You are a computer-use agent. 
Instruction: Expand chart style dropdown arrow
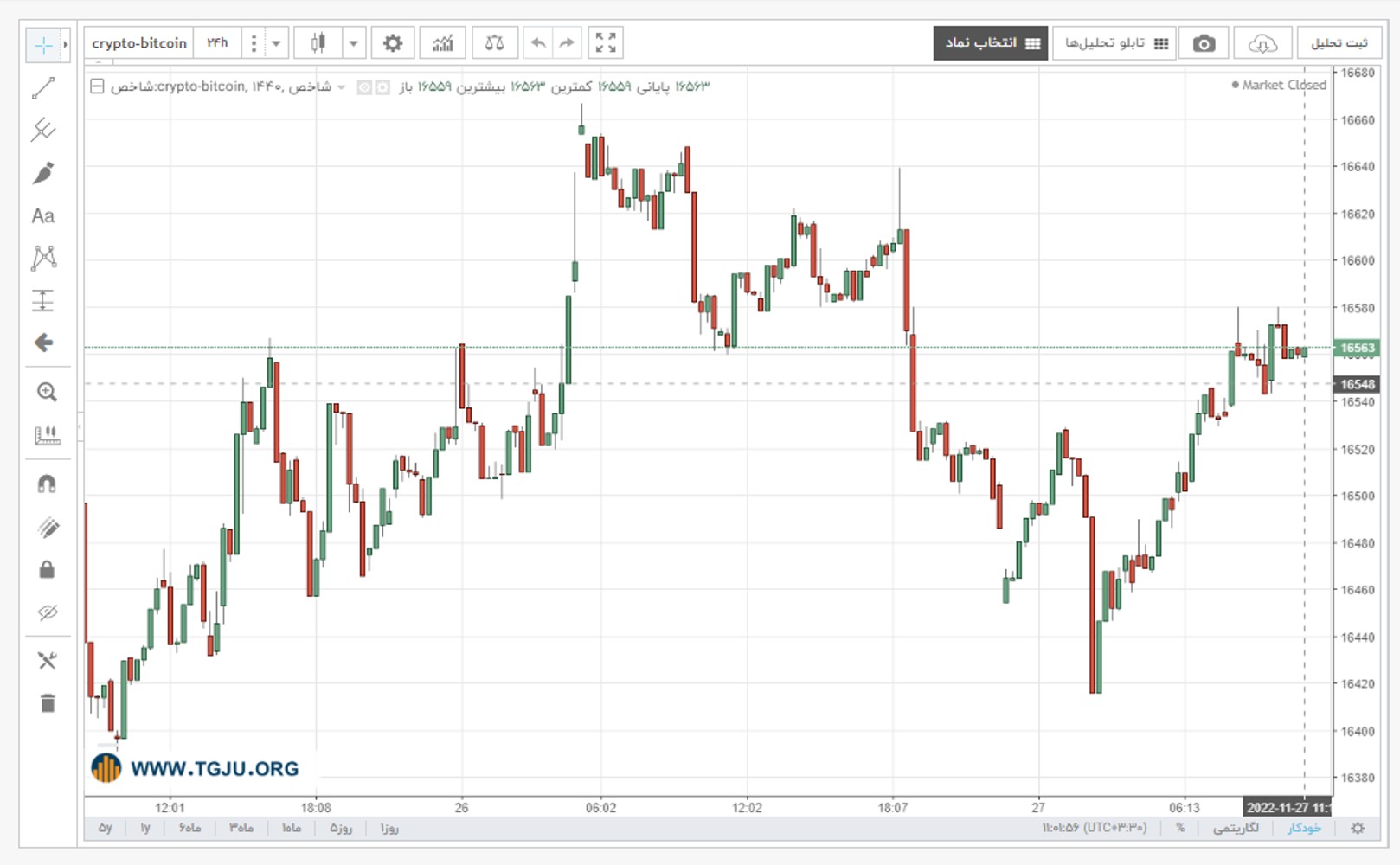(353, 43)
